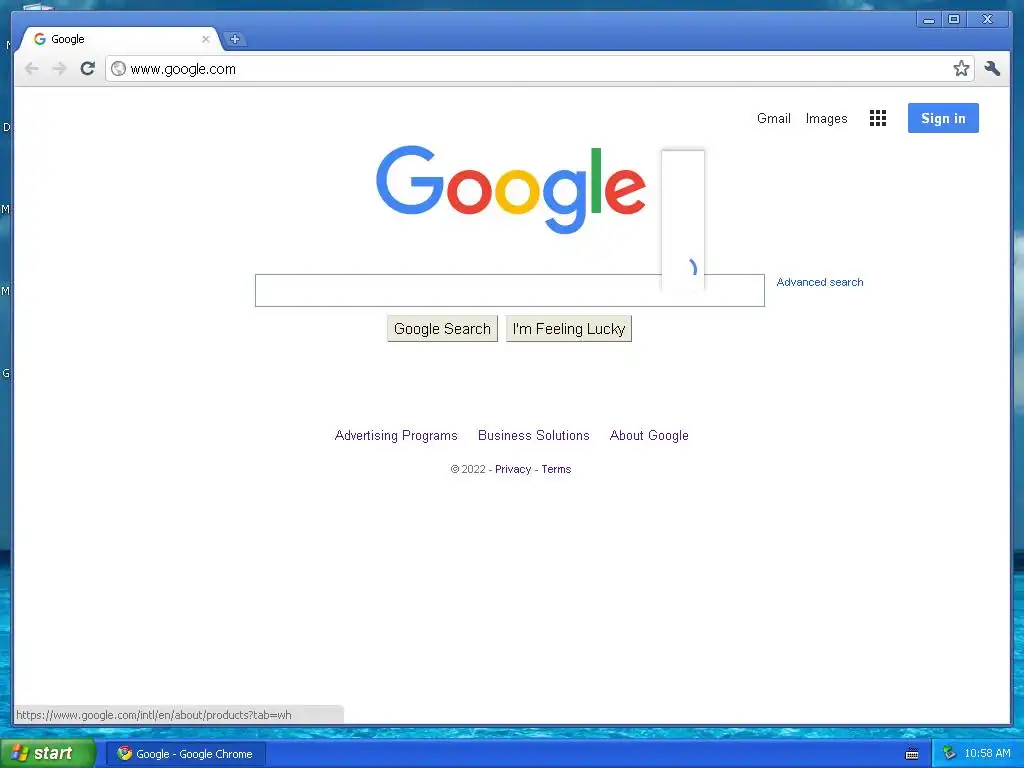The image size is (1024, 768).
Task: Open the About Google link
Action: click(649, 436)
